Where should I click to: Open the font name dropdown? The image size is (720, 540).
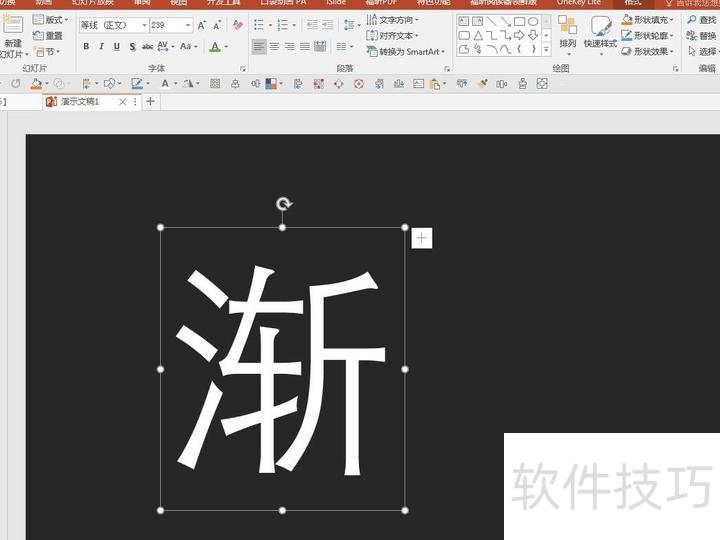[x=144, y=25]
